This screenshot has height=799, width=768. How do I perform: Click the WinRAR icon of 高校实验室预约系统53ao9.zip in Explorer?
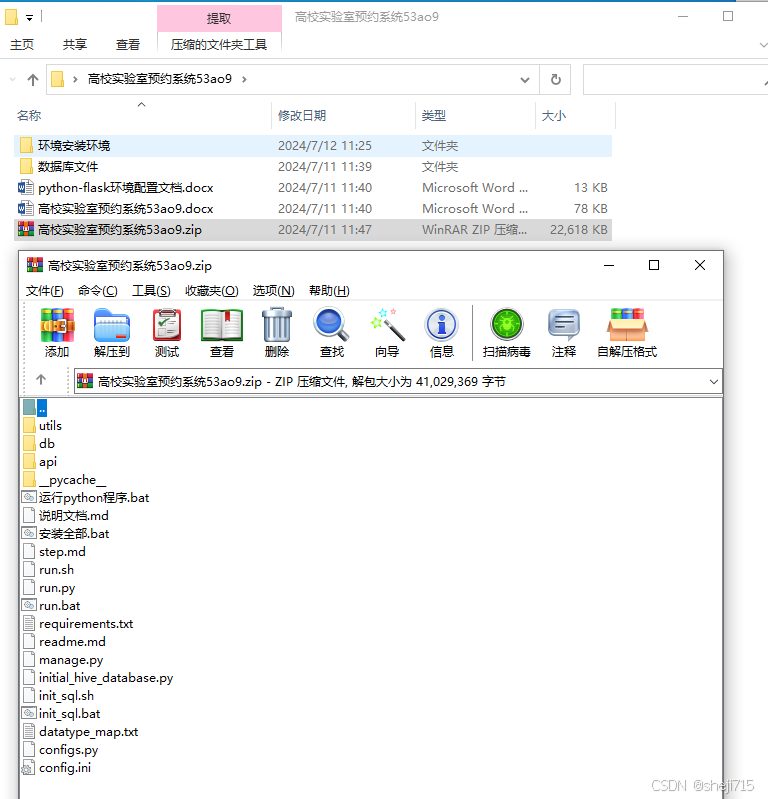point(25,229)
